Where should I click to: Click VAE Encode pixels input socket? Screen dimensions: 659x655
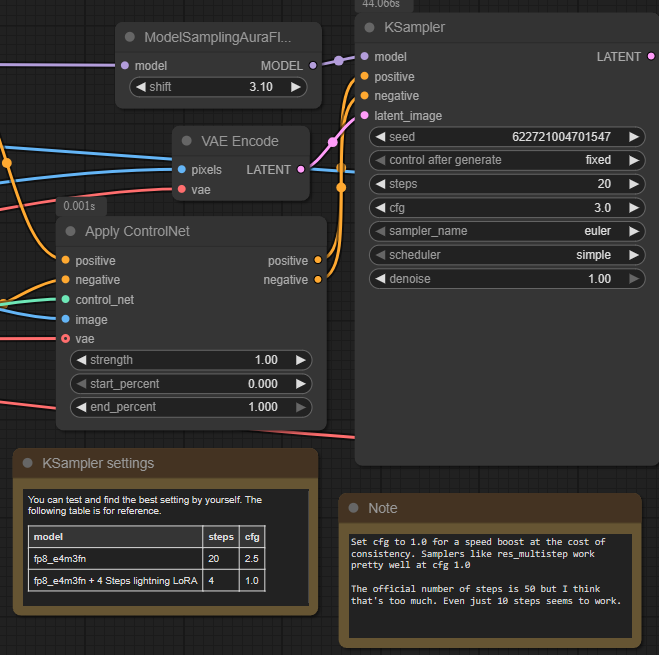pos(182,169)
